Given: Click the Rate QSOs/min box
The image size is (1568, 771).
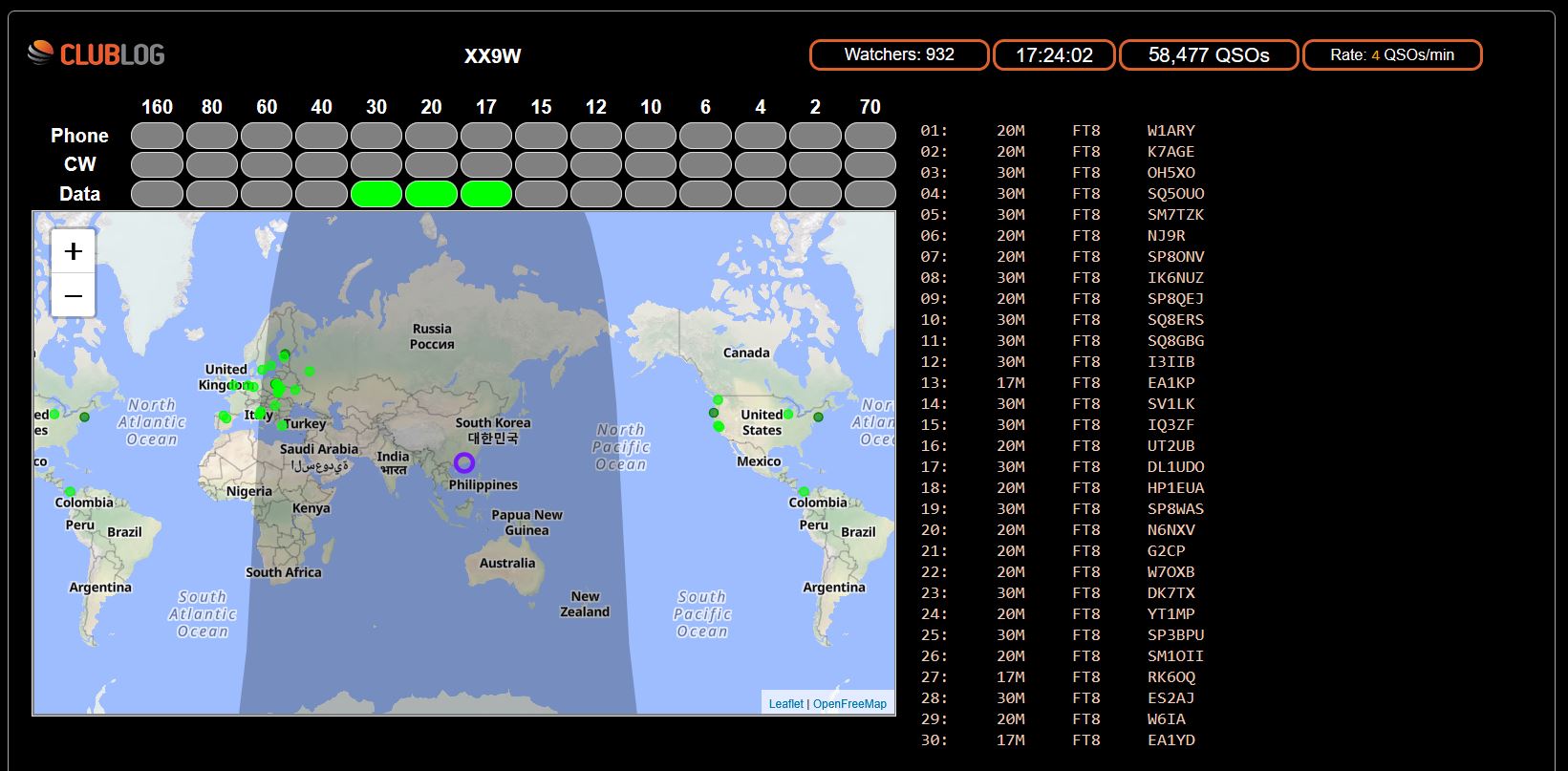Looking at the screenshot, I should [1391, 55].
